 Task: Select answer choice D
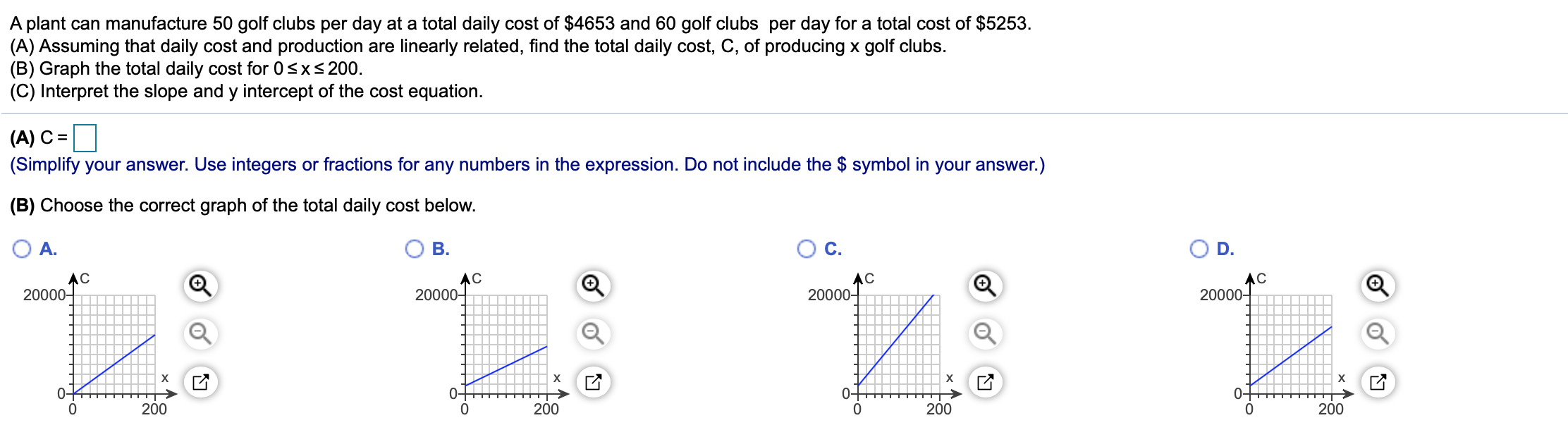[x=1200, y=248]
